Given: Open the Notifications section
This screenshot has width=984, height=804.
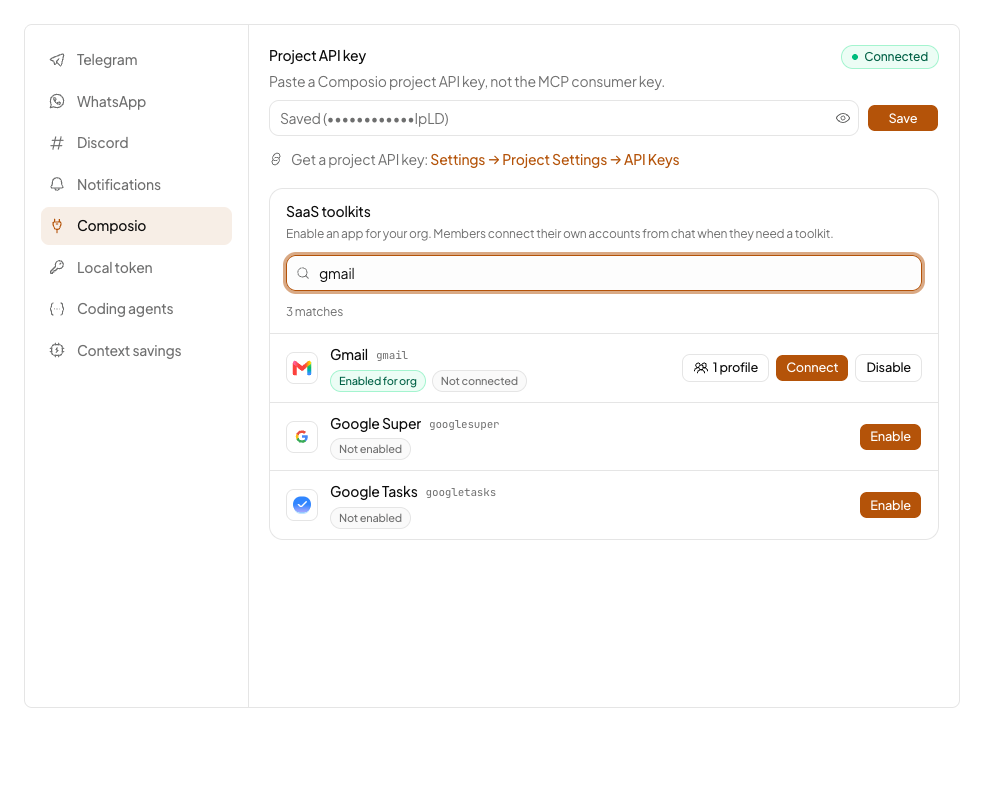Looking at the screenshot, I should pyautogui.click(x=137, y=185).
